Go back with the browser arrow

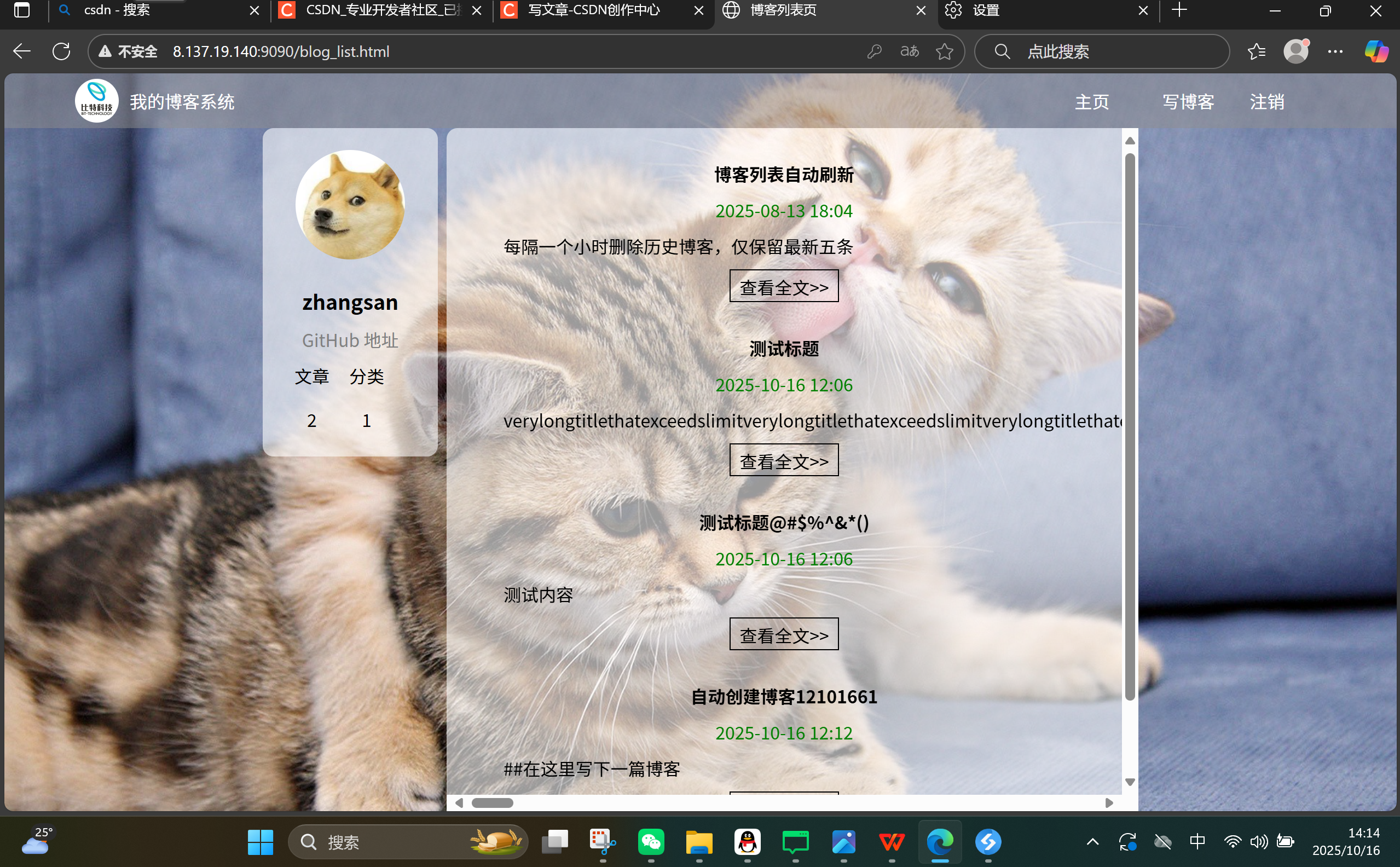(22, 51)
